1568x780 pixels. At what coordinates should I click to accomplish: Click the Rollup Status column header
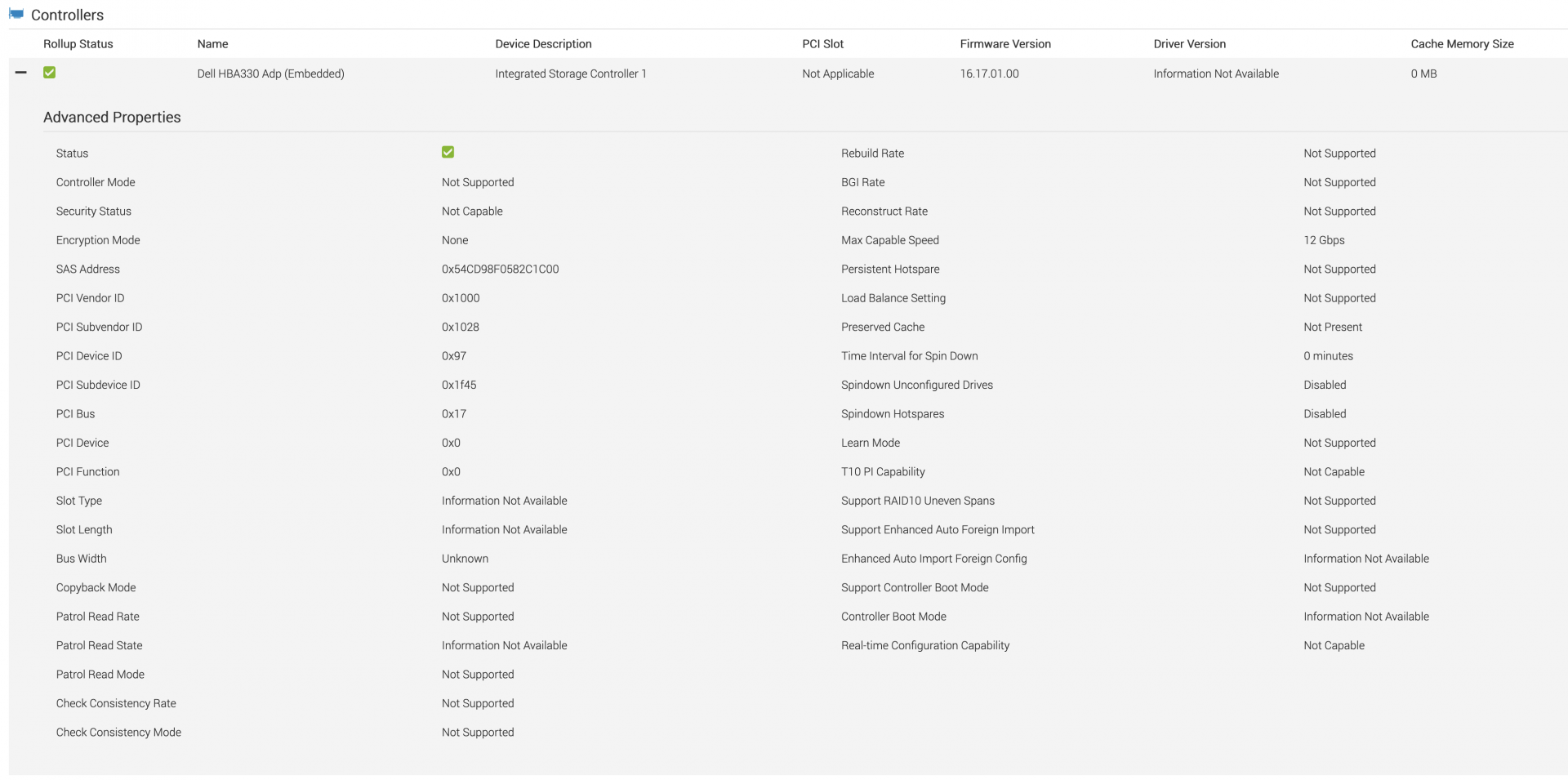(x=78, y=44)
